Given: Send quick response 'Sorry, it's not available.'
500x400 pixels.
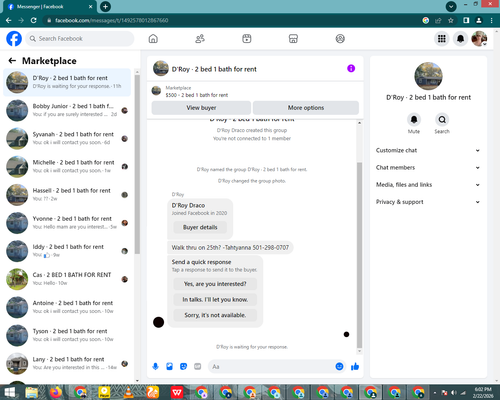Looking at the screenshot, I should (215, 315).
